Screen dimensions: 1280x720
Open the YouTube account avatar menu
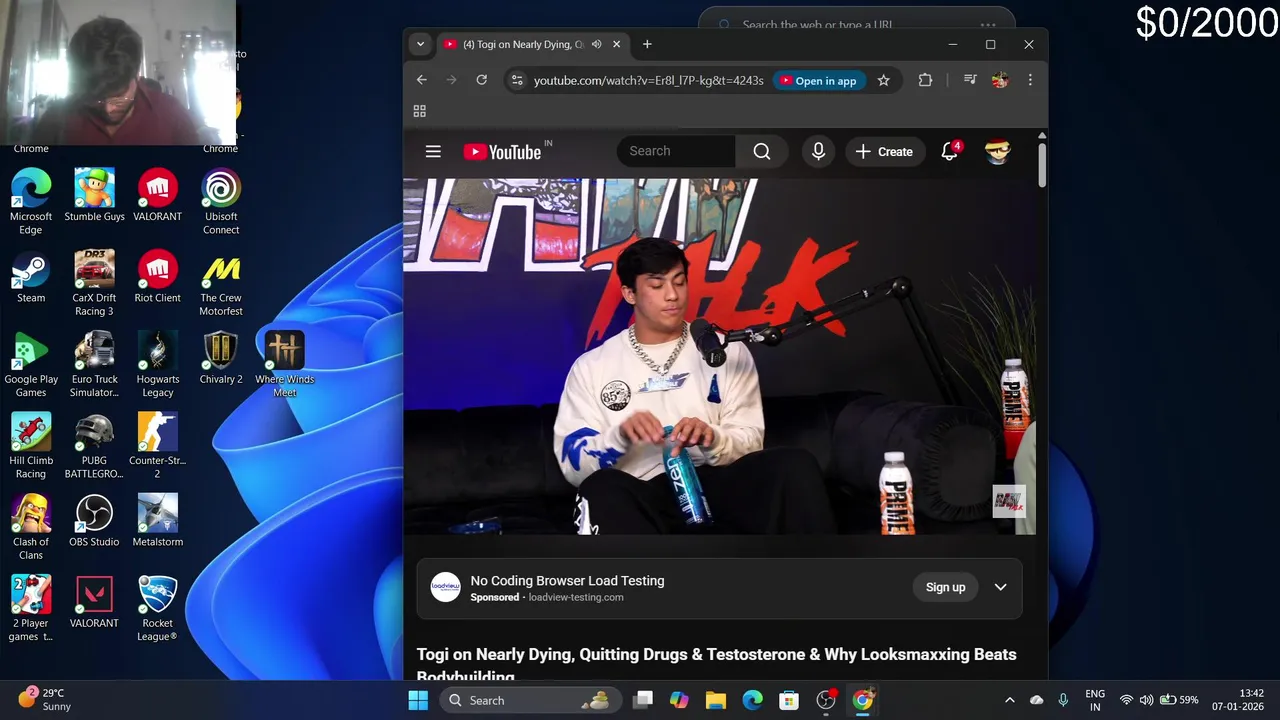pyautogui.click(x=997, y=151)
